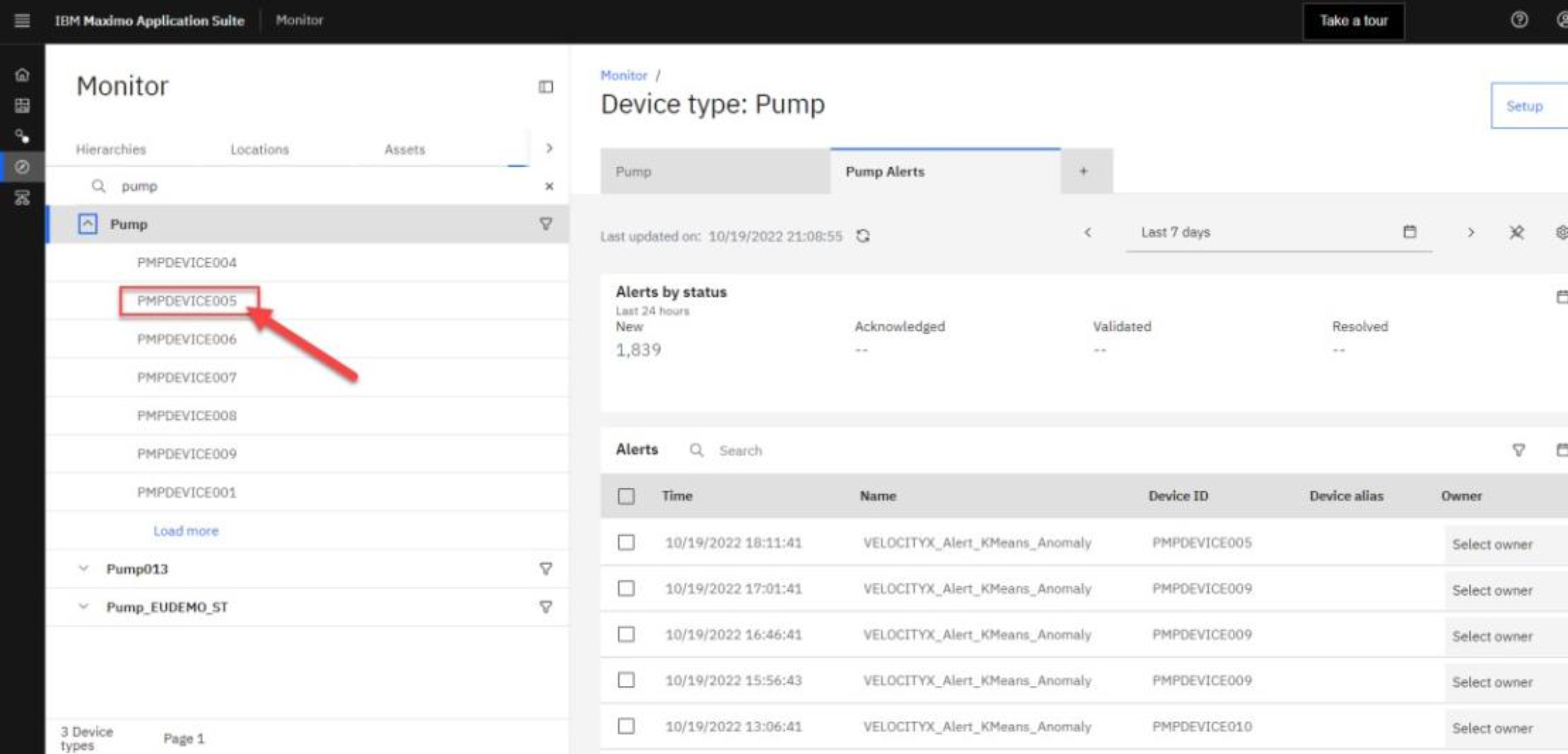Expand the Pump013 device type
Image resolution: width=1568 pixels, height=754 pixels.
pos(84,569)
